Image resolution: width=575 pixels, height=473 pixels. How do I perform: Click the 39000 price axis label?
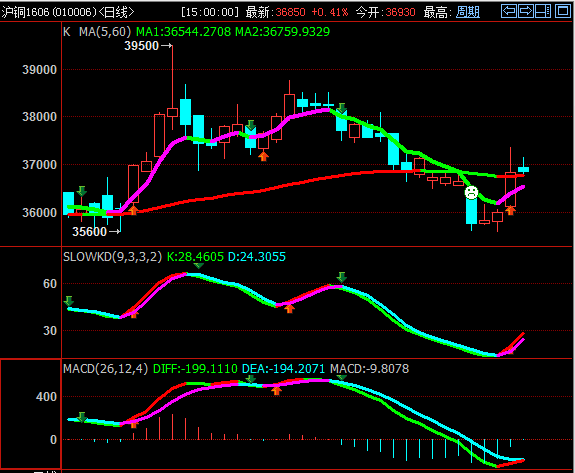(x=40, y=70)
